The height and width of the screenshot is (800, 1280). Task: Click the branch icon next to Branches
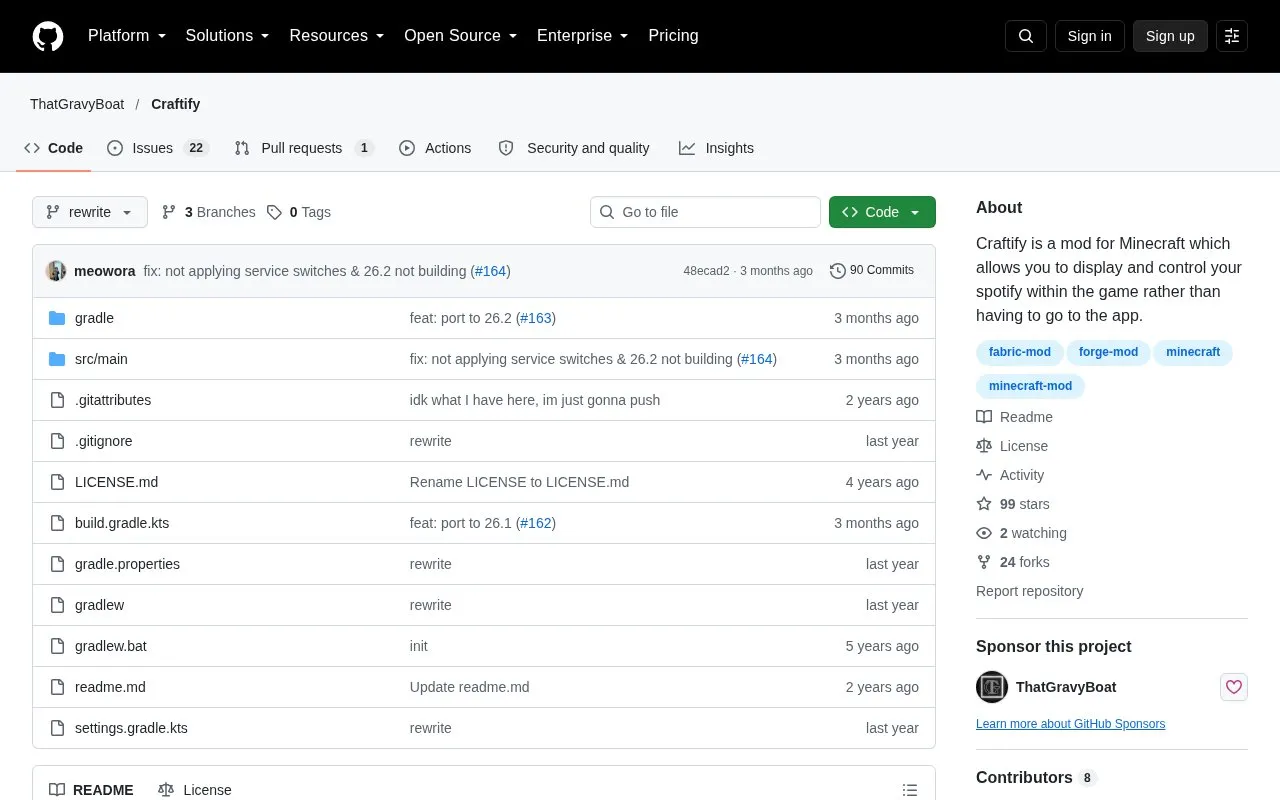[169, 212]
